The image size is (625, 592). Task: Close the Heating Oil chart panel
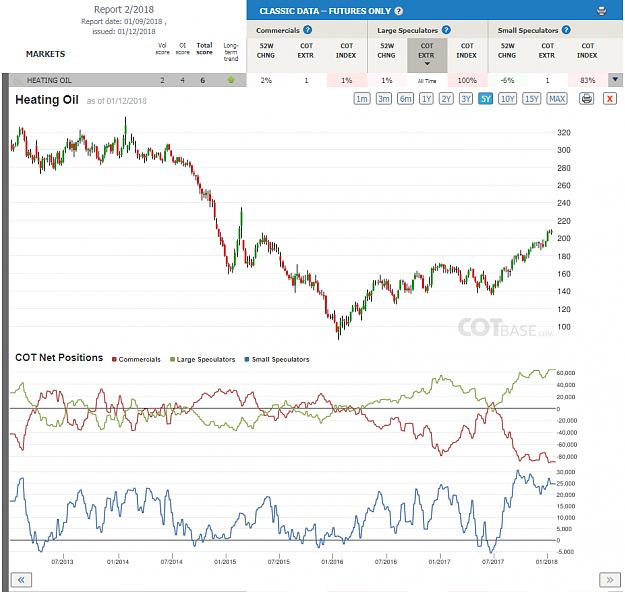tap(609, 98)
